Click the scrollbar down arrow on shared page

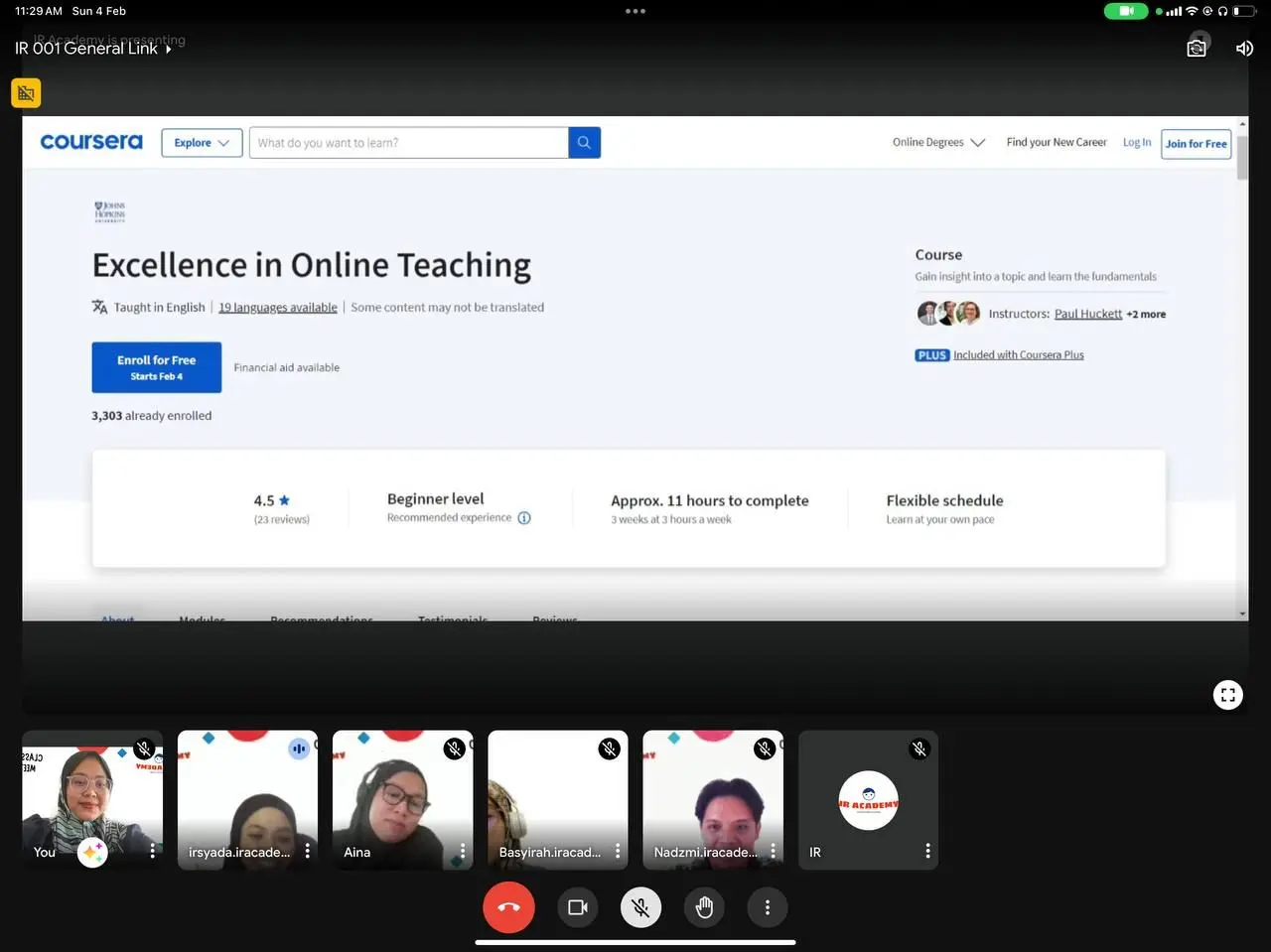1242,613
